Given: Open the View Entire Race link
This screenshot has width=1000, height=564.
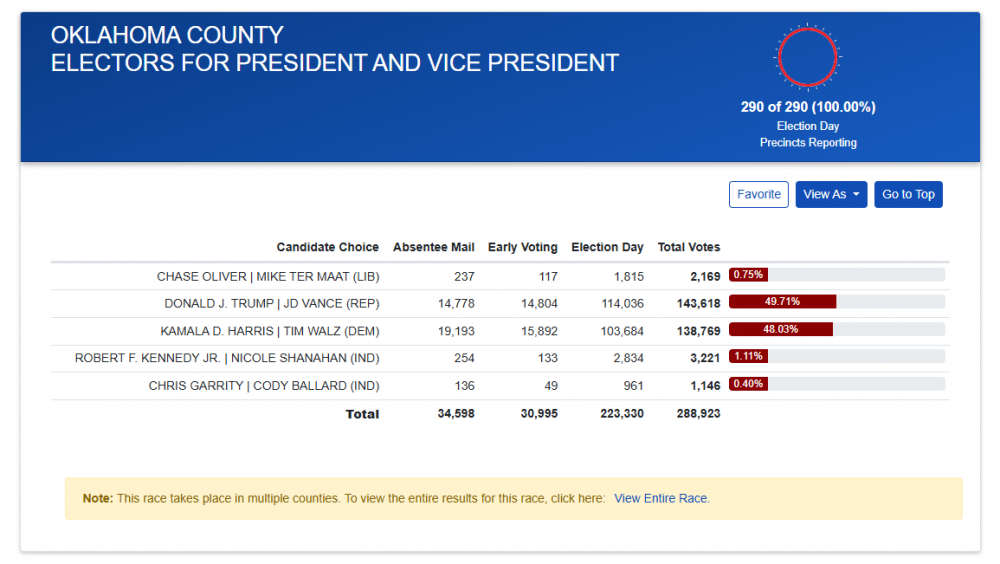Looking at the screenshot, I should coord(661,498).
